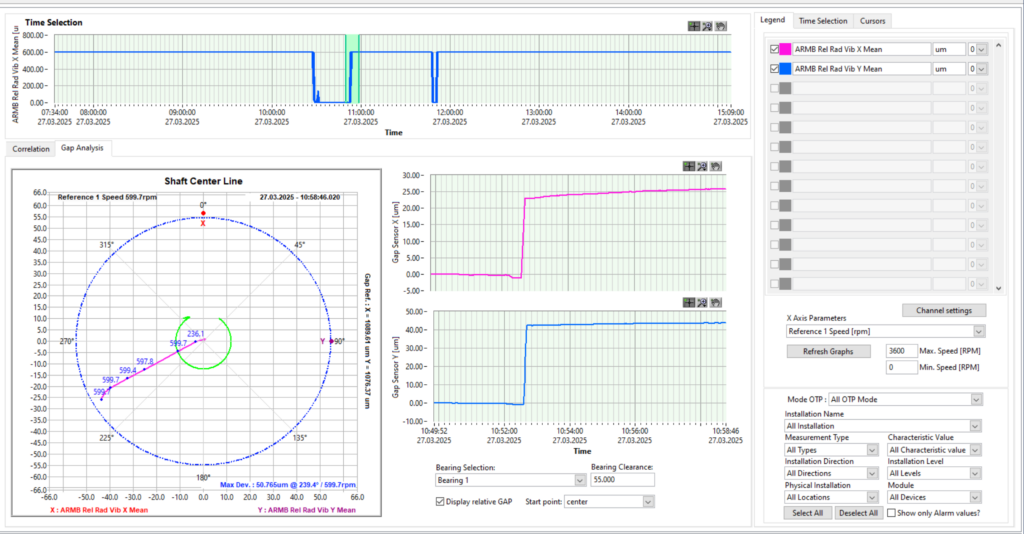Activate the zoom magnifier on Gap Sensor Y graph
The width and height of the screenshot is (1024, 534).
coord(702,302)
